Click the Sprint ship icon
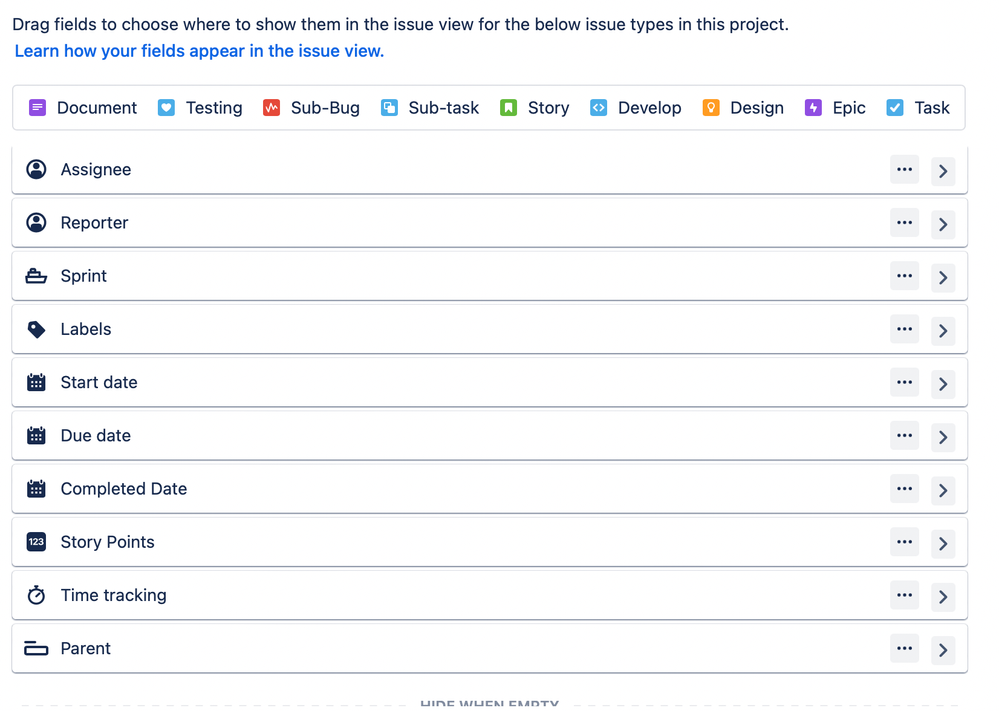The image size is (999, 711). tap(36, 276)
